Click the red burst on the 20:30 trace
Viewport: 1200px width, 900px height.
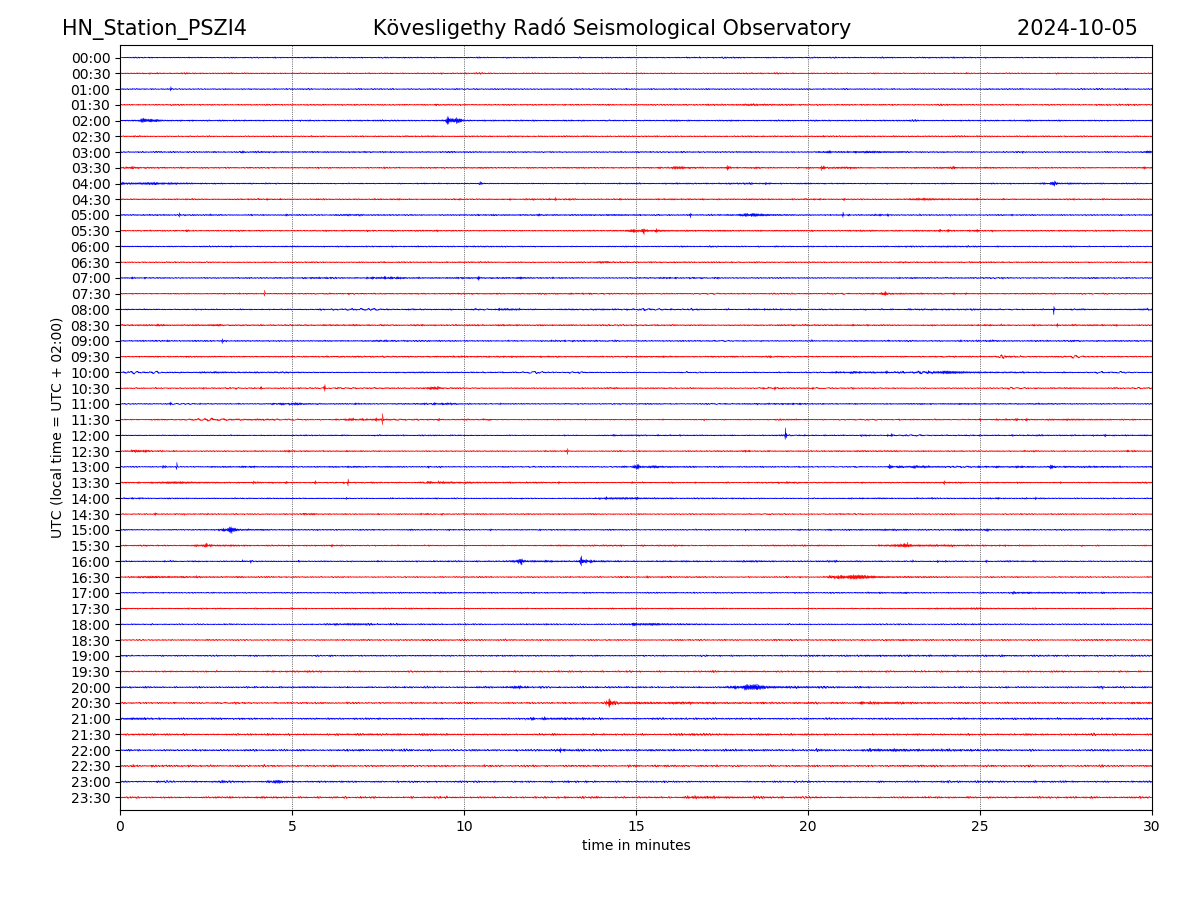609,703
